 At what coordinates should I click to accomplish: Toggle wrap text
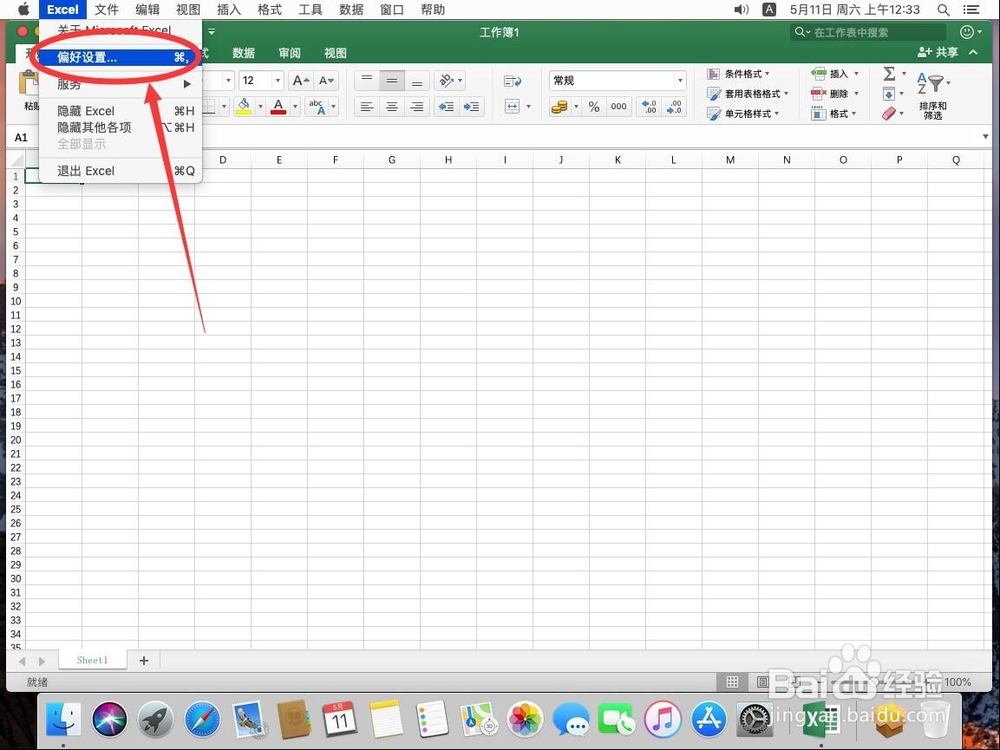[x=512, y=80]
